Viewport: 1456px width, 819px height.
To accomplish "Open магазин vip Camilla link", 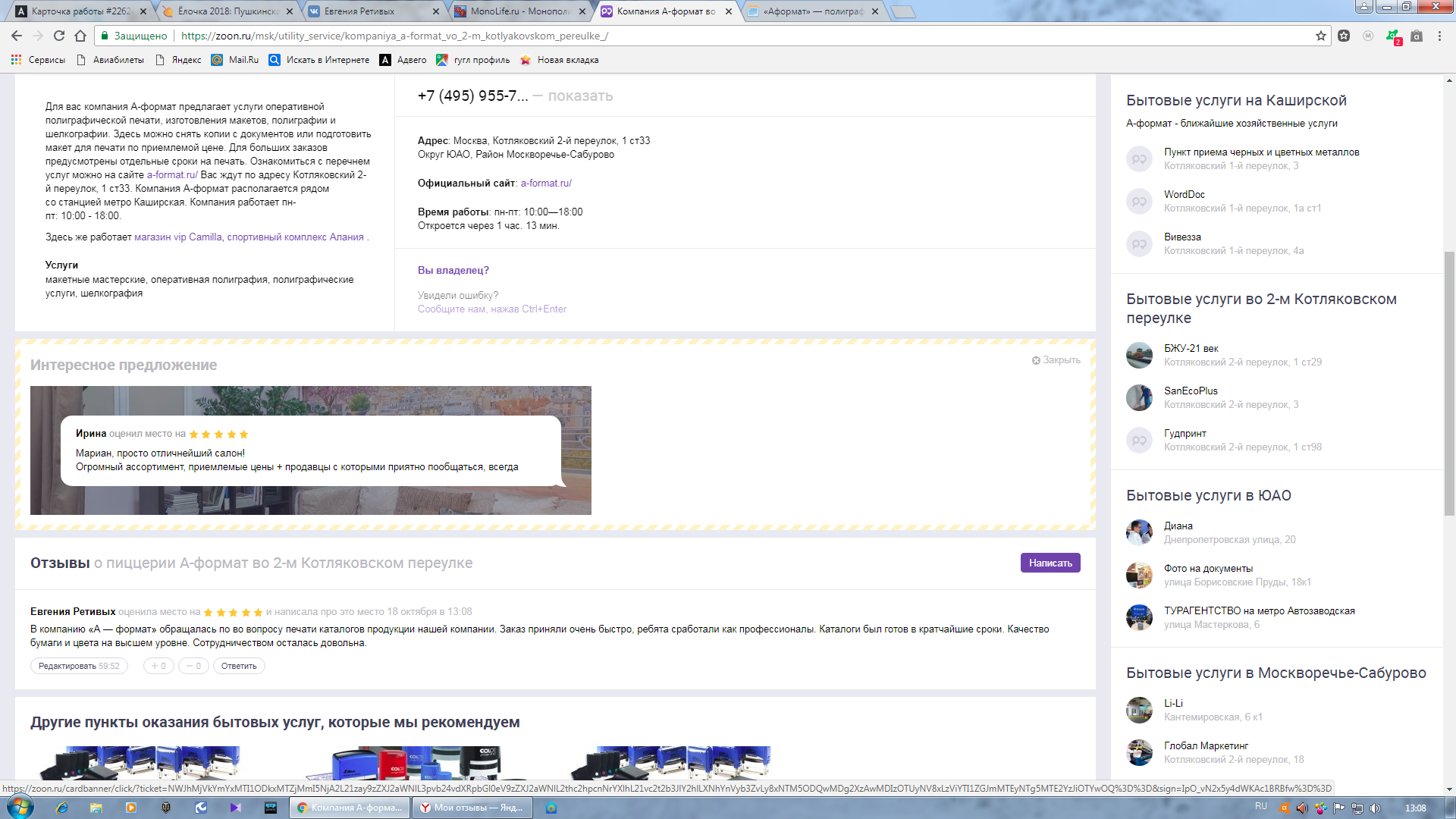I will coord(178,237).
